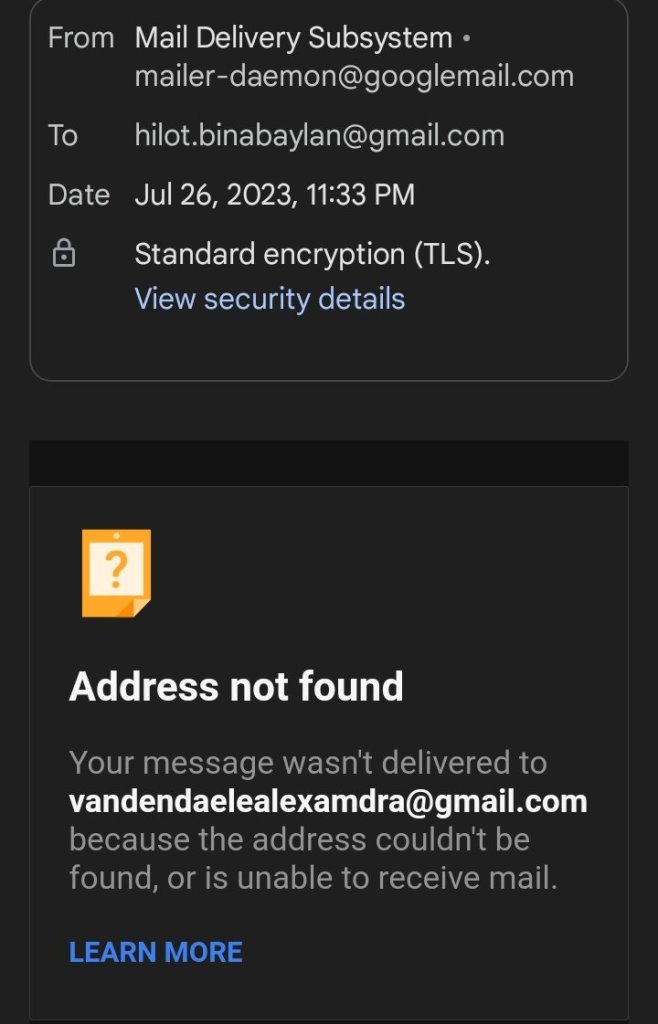Tap the black divider band above bounce card
This screenshot has width=658, height=1024.
(329, 463)
